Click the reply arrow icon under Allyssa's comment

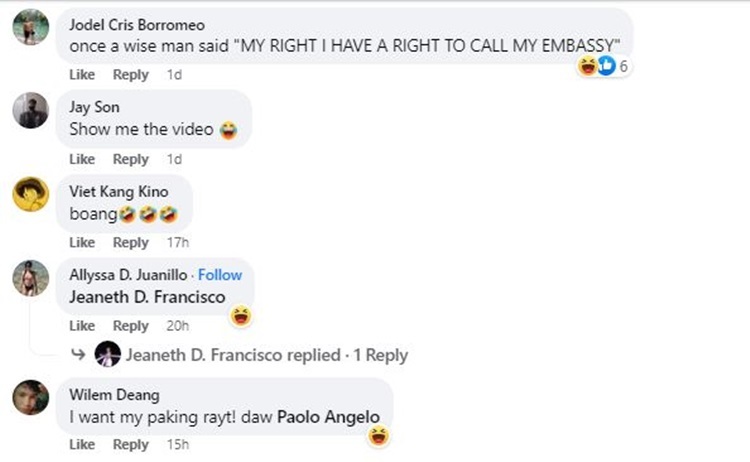click(78, 354)
